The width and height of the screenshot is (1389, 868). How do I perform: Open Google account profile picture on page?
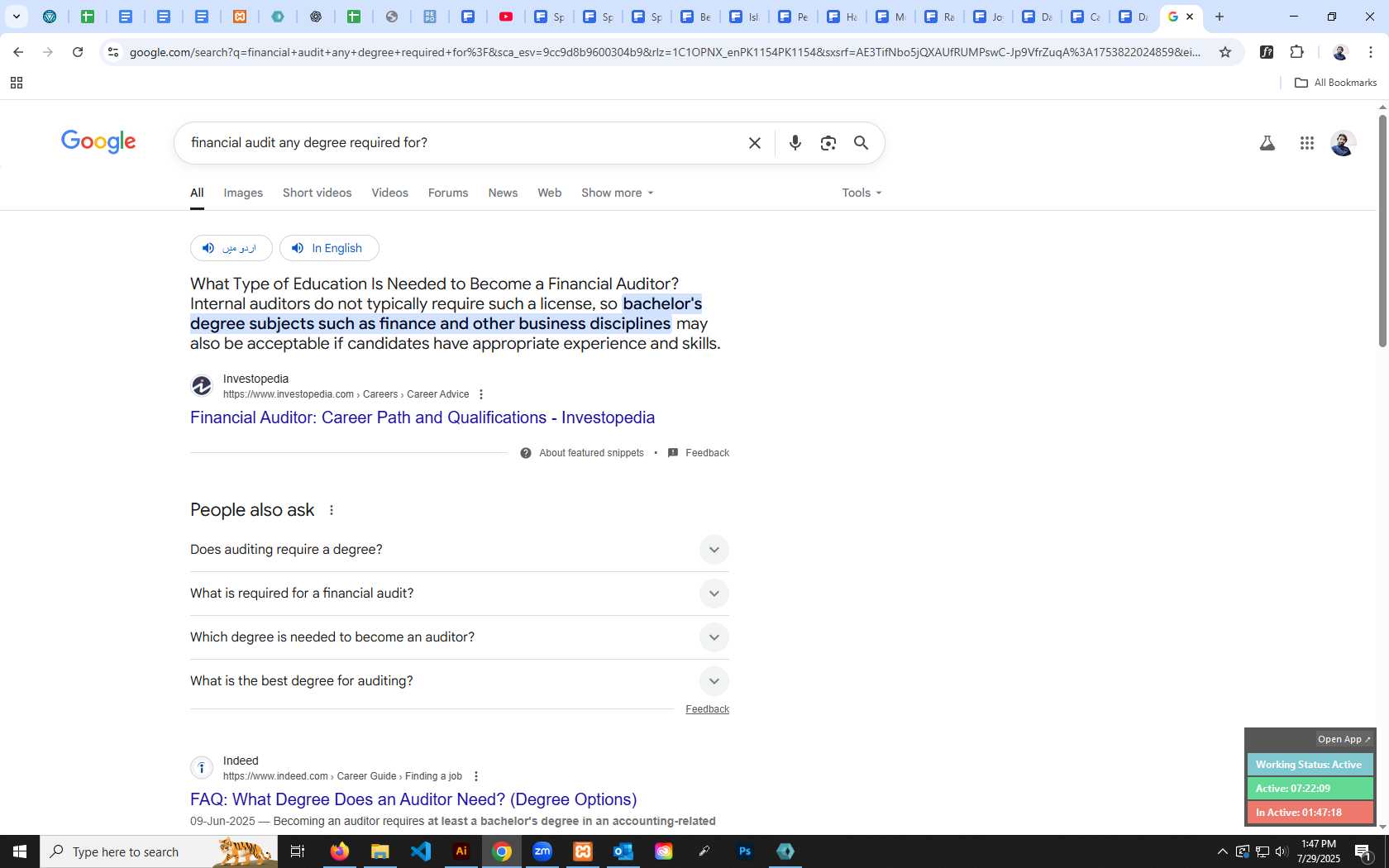[1343, 143]
